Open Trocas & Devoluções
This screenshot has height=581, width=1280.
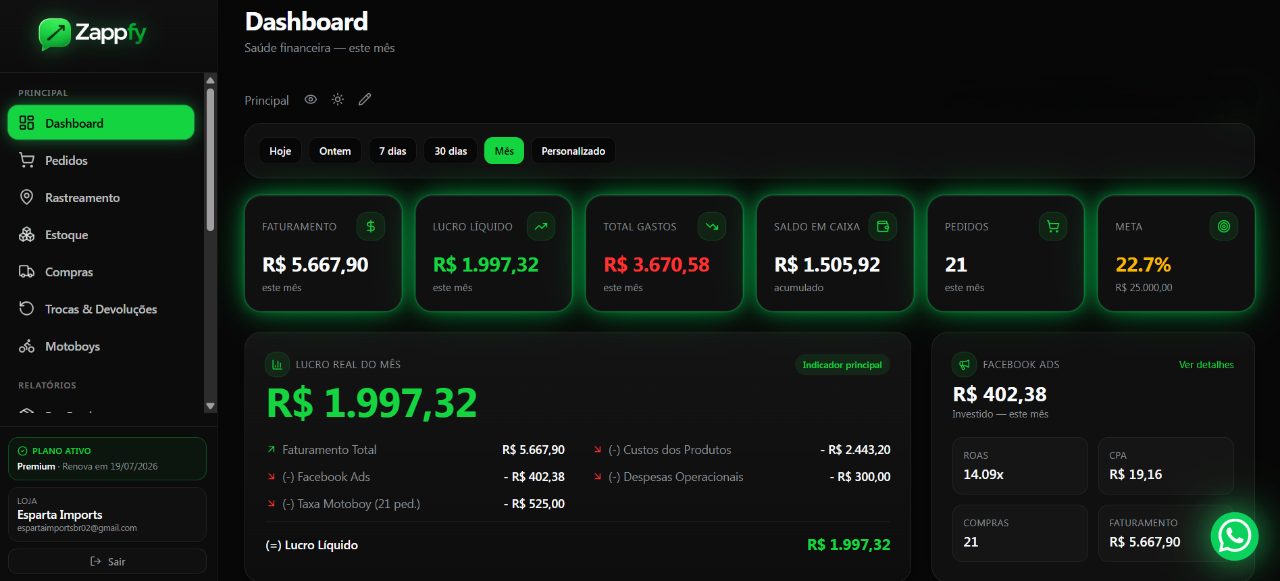101,309
